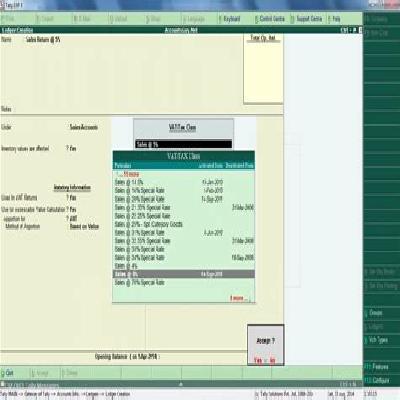Viewport: 400px width, 400px height.
Task: Click the Name field containing Sales Return @ 5%
Action: (43, 39)
